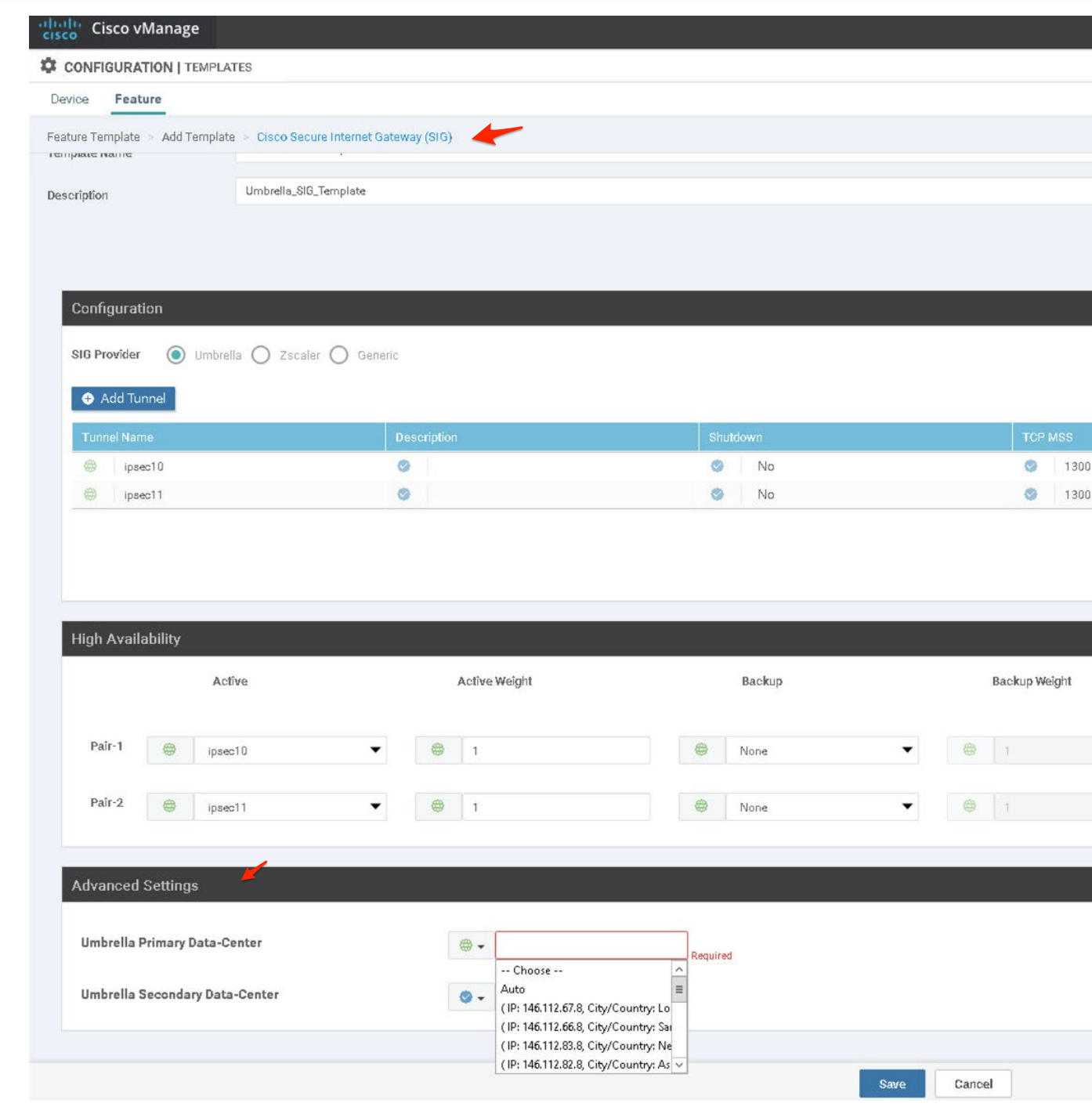
Task: Click the Pair-2 Backup globe icon
Action: tap(701, 806)
